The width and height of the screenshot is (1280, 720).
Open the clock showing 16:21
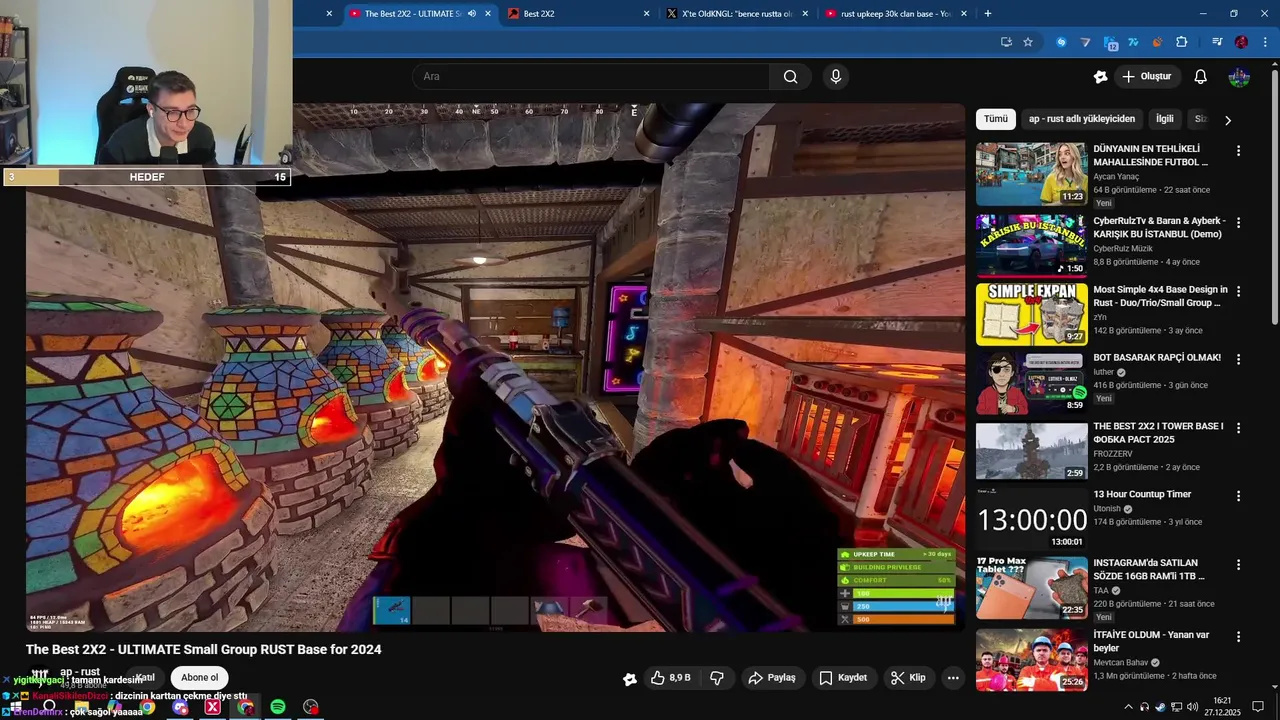coord(1223,707)
